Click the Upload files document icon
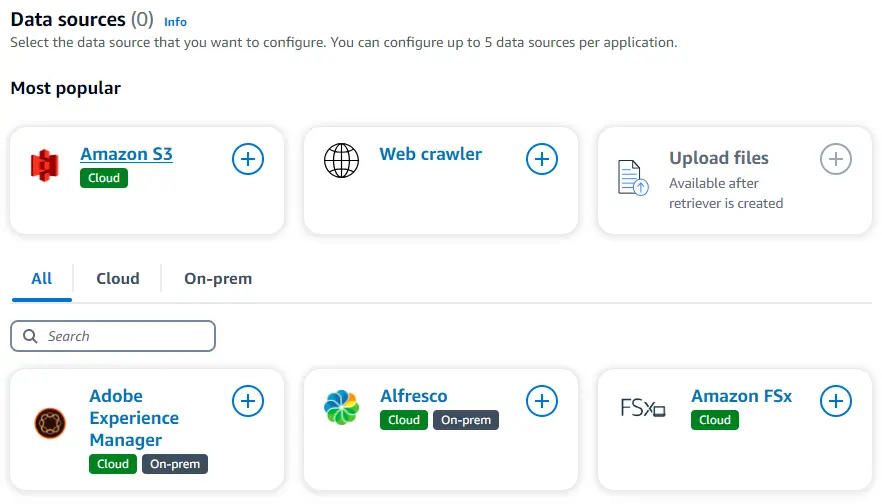This screenshot has height=504, width=882. [x=633, y=177]
